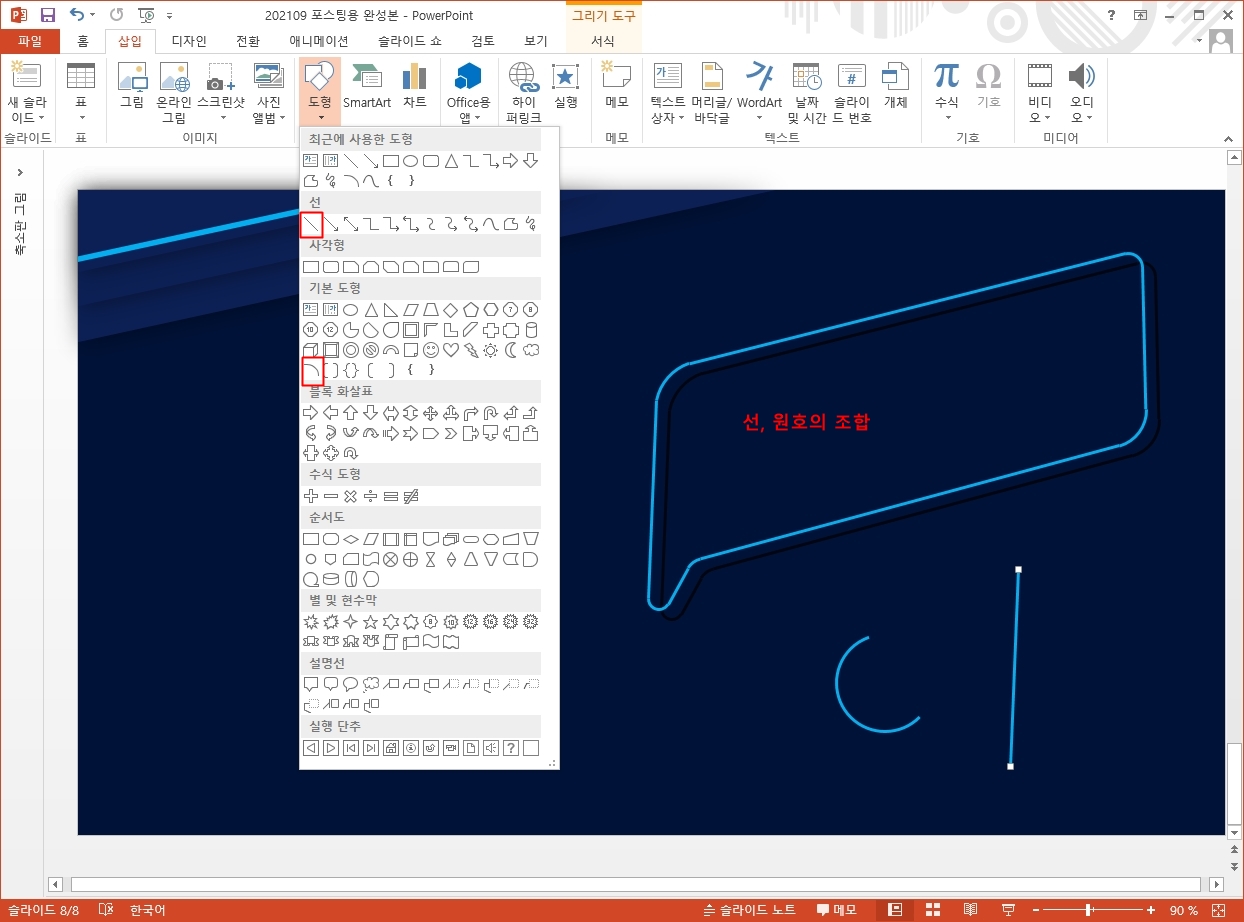Choose the Lightning Bolt shape

click(471, 350)
